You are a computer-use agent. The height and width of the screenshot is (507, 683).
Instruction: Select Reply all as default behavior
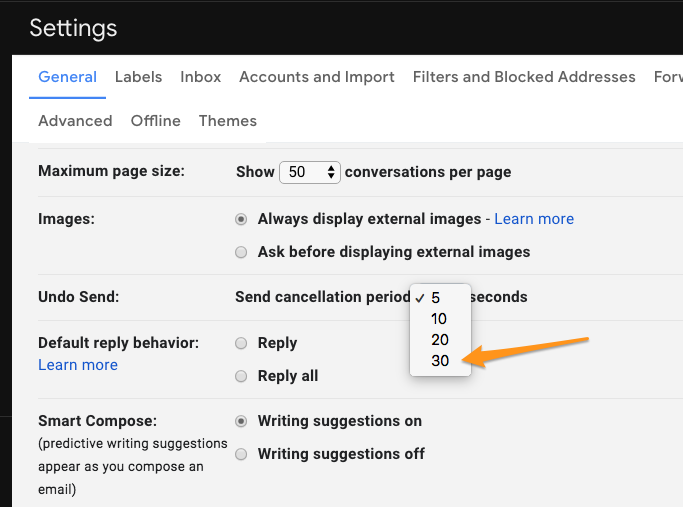pos(241,376)
